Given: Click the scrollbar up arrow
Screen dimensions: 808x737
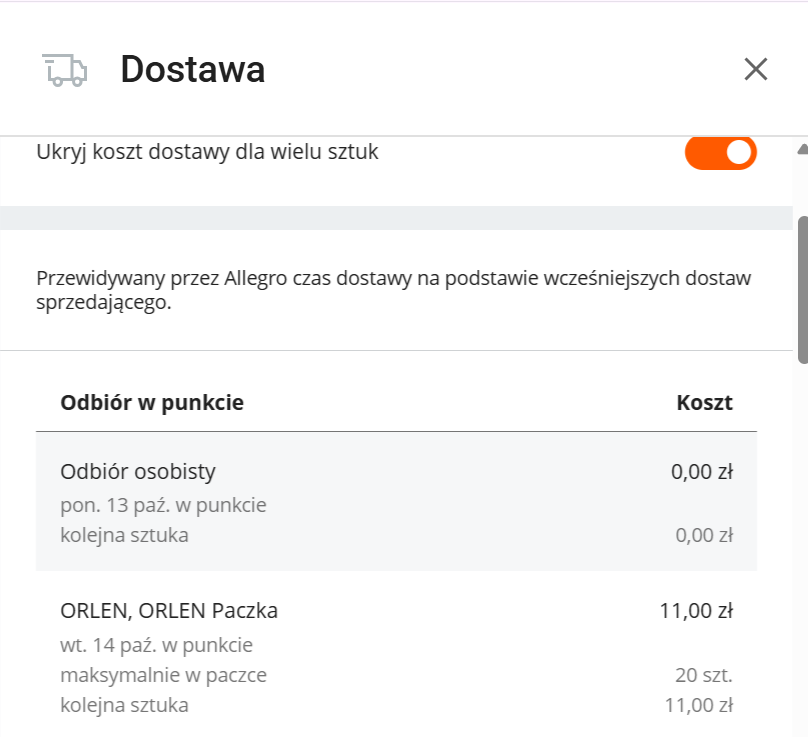Looking at the screenshot, I should pos(801,151).
